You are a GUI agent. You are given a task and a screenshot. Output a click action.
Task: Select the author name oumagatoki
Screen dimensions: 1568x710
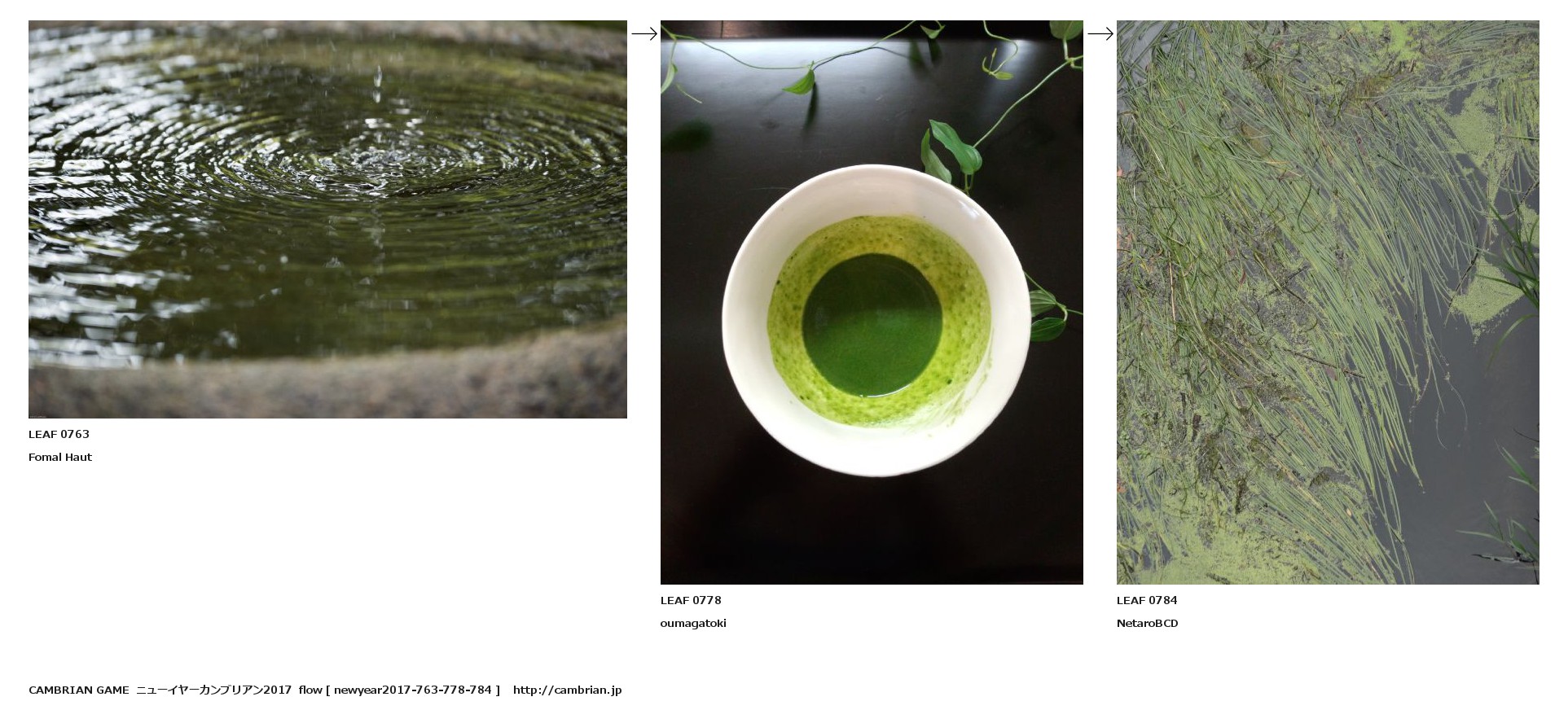pos(693,623)
